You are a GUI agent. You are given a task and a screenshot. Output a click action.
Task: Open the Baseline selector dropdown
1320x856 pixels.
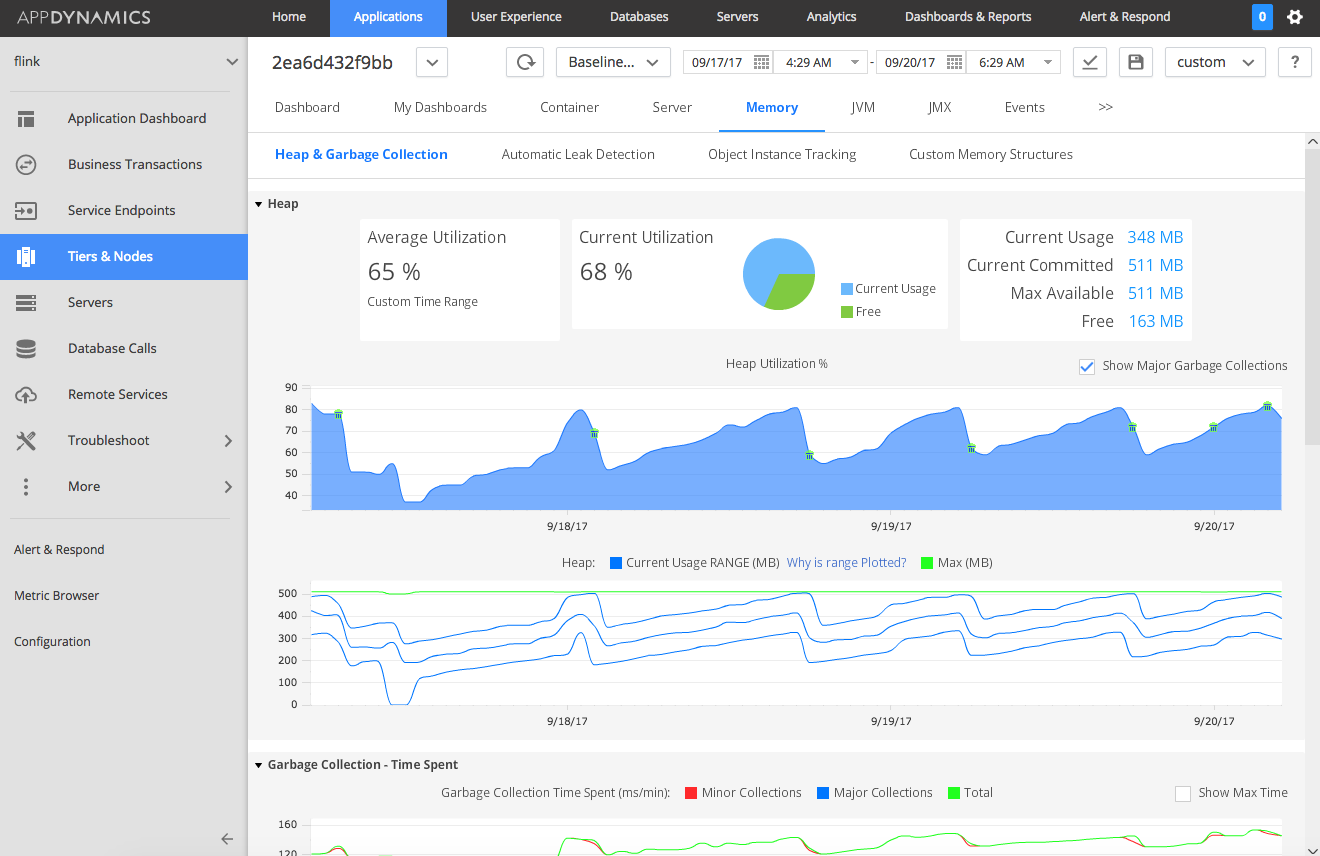coord(613,62)
